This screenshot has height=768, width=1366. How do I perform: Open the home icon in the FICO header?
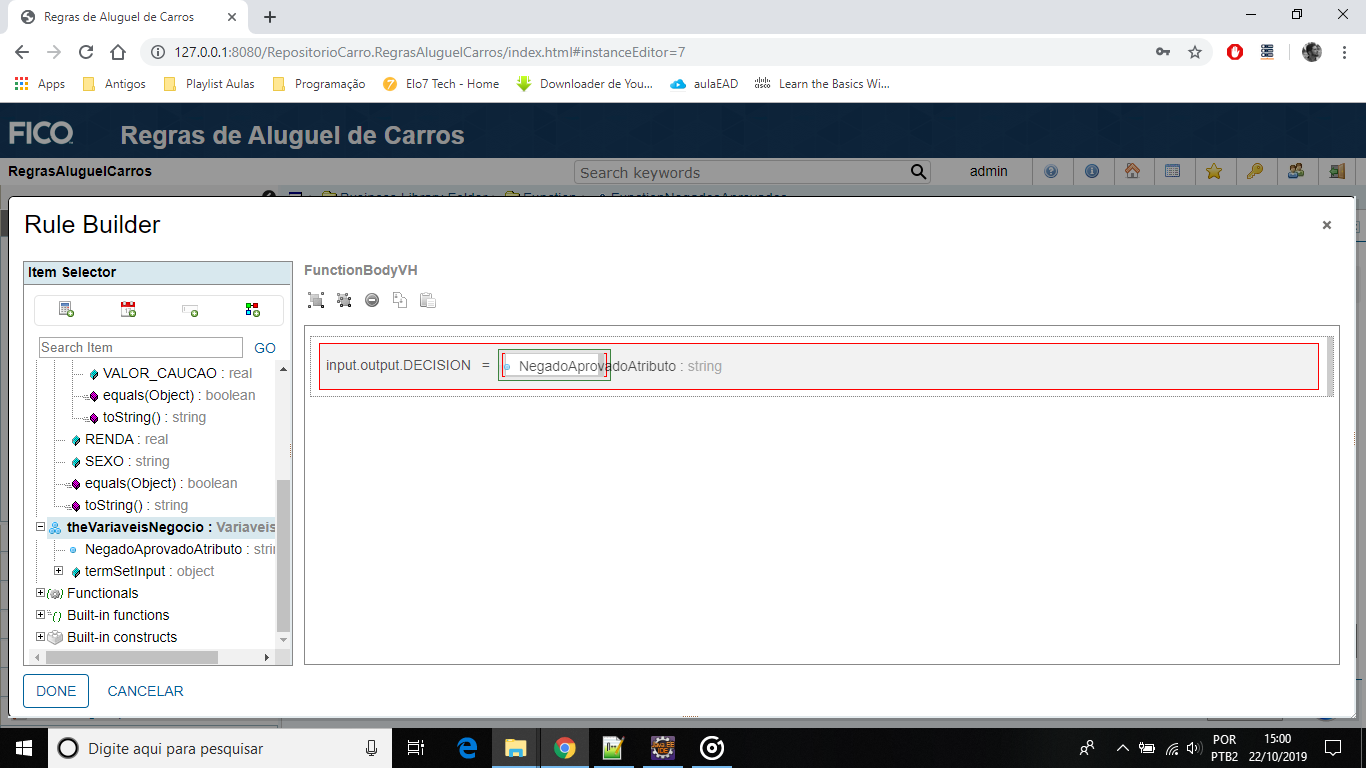click(x=1134, y=171)
